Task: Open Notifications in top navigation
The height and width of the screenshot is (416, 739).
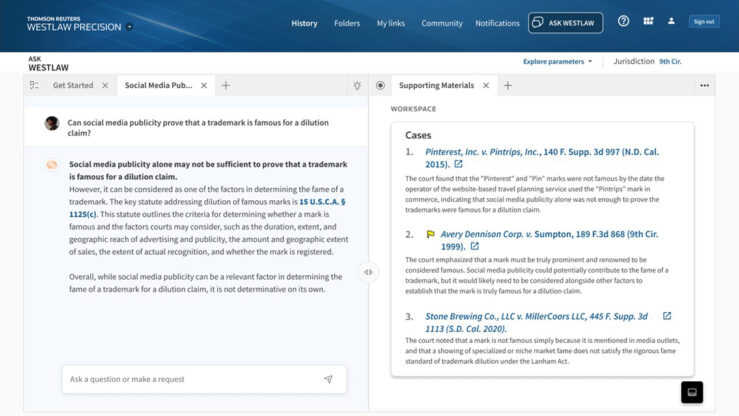Action: [x=497, y=23]
